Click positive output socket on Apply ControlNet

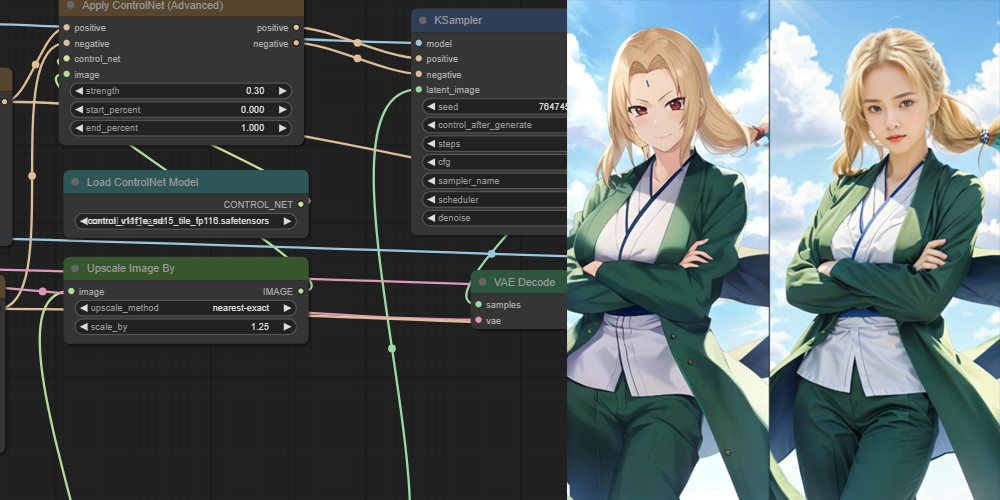(297, 28)
